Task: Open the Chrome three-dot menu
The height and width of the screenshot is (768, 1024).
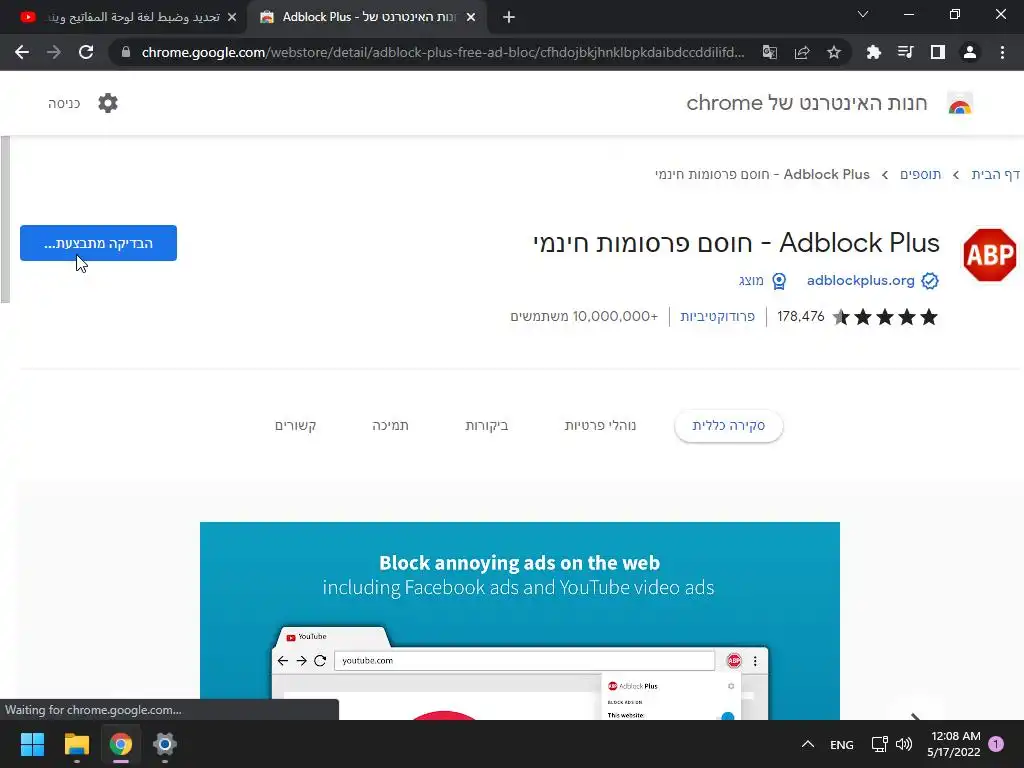Action: click(1002, 52)
